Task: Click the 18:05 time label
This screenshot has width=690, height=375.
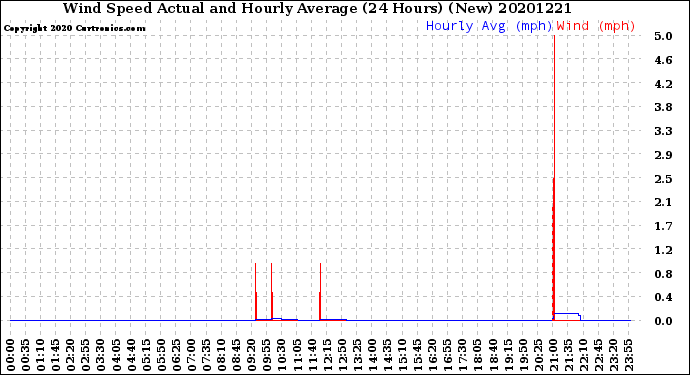Action: tap(479, 355)
